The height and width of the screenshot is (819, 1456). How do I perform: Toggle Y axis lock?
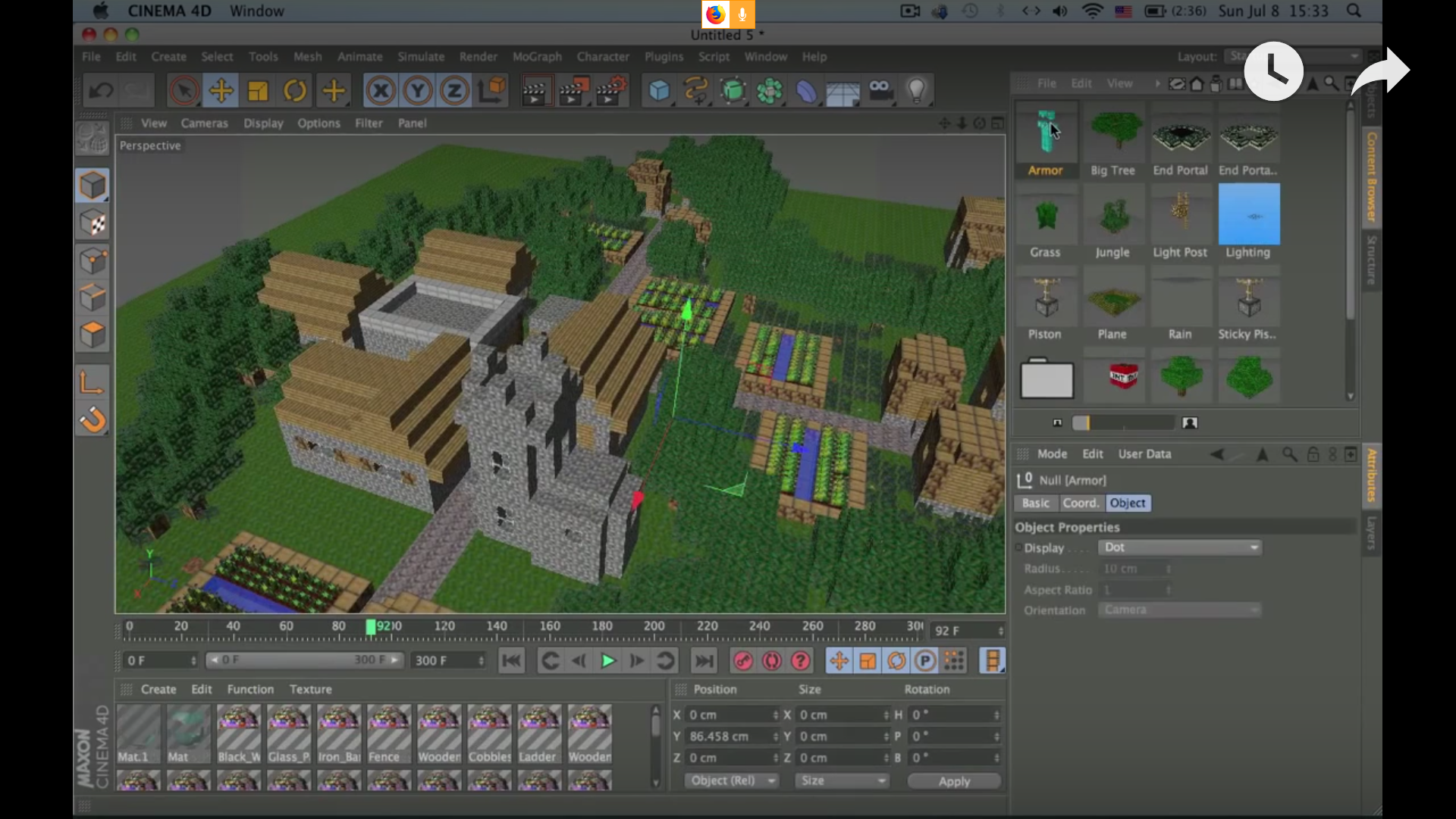(417, 91)
